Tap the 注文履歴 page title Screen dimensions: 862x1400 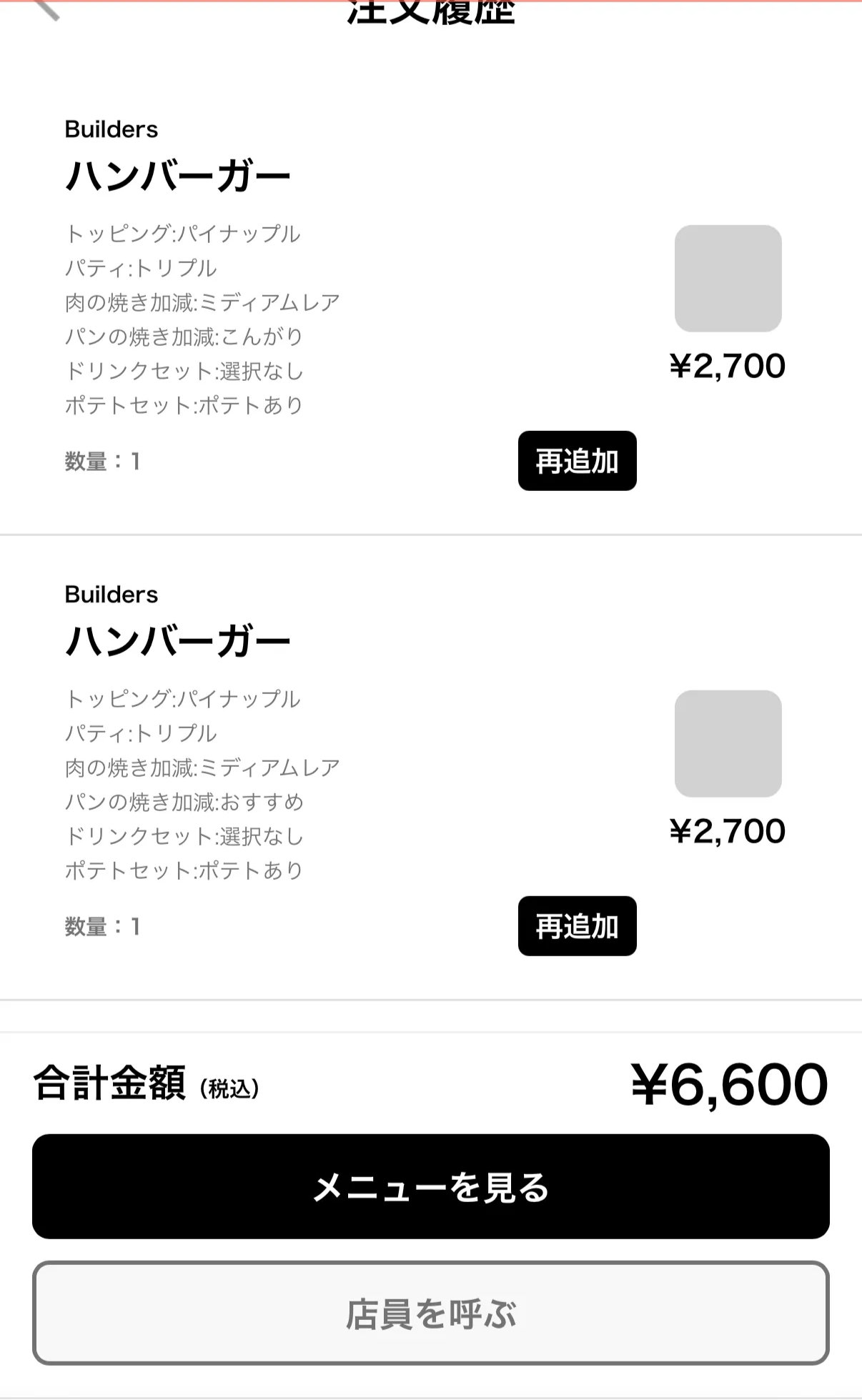430,13
